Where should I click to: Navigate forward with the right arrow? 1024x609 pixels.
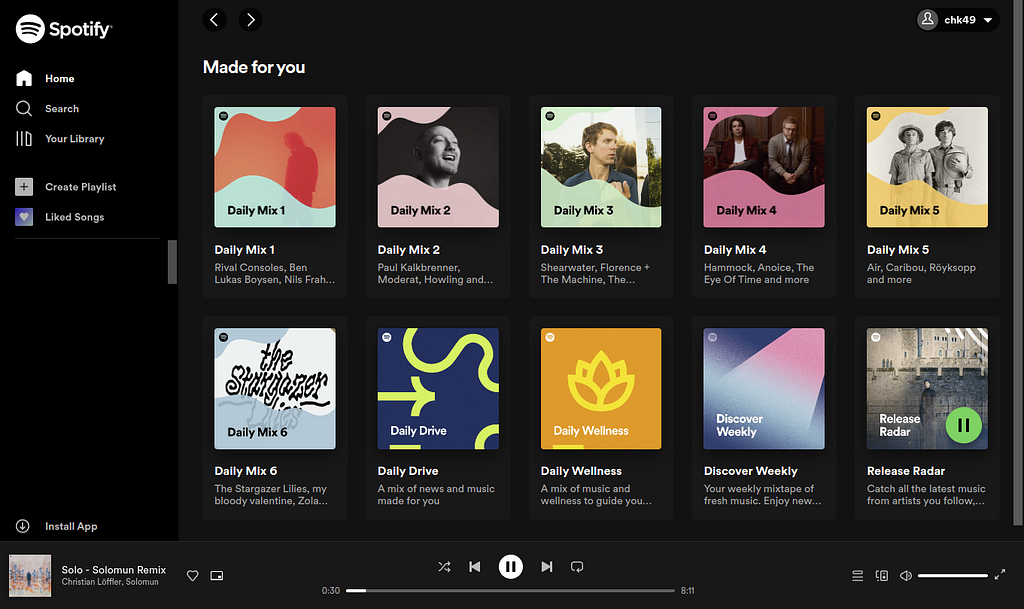(250, 20)
